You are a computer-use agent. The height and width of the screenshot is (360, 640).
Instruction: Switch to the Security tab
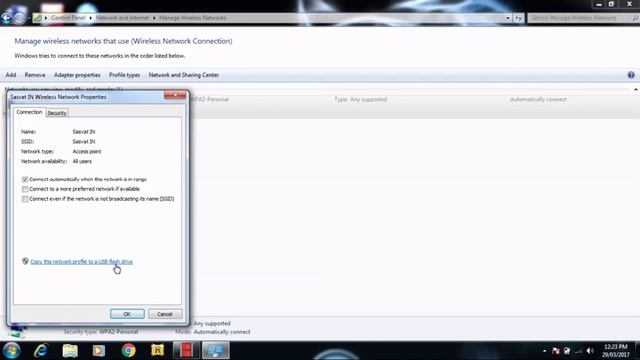(57, 113)
